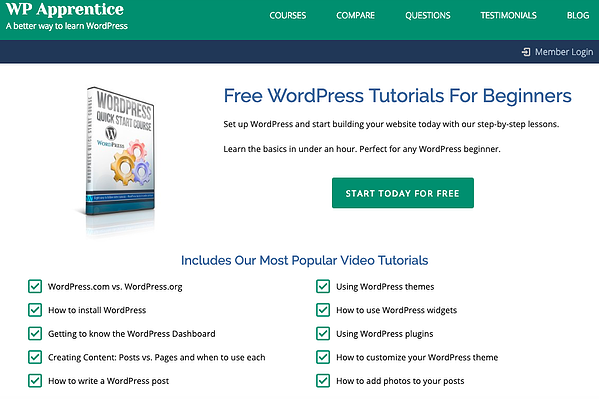Click checkmark beside How to use WordPress widgets
The height and width of the screenshot is (399, 599).
[x=323, y=310]
